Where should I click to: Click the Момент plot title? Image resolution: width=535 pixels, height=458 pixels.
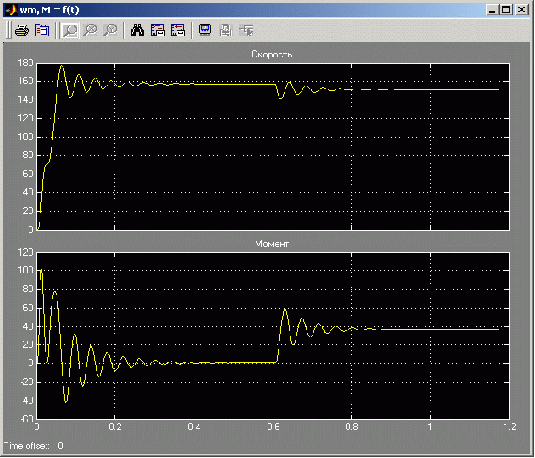pyautogui.click(x=272, y=244)
